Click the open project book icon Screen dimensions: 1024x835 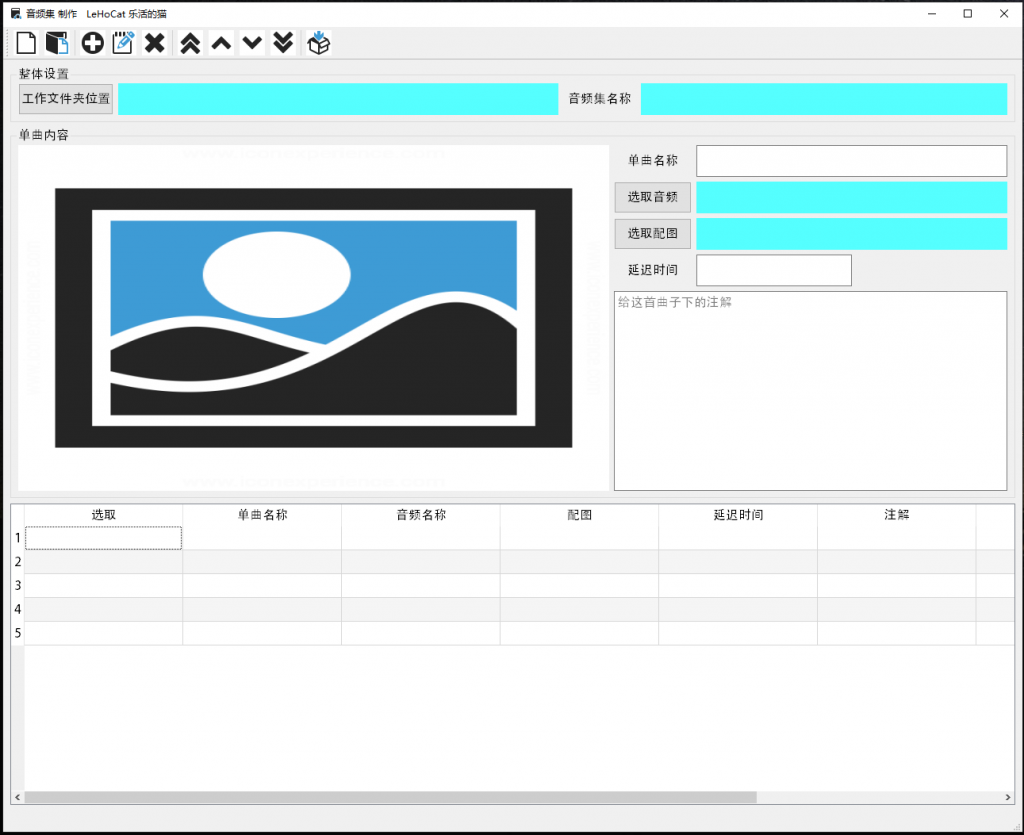point(57,43)
